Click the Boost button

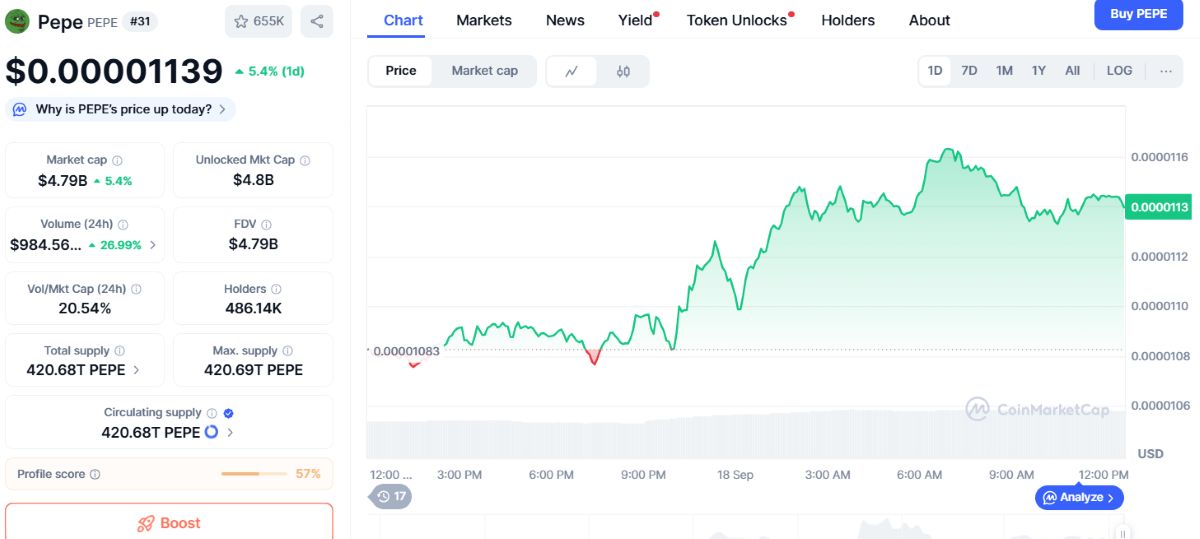click(x=169, y=523)
